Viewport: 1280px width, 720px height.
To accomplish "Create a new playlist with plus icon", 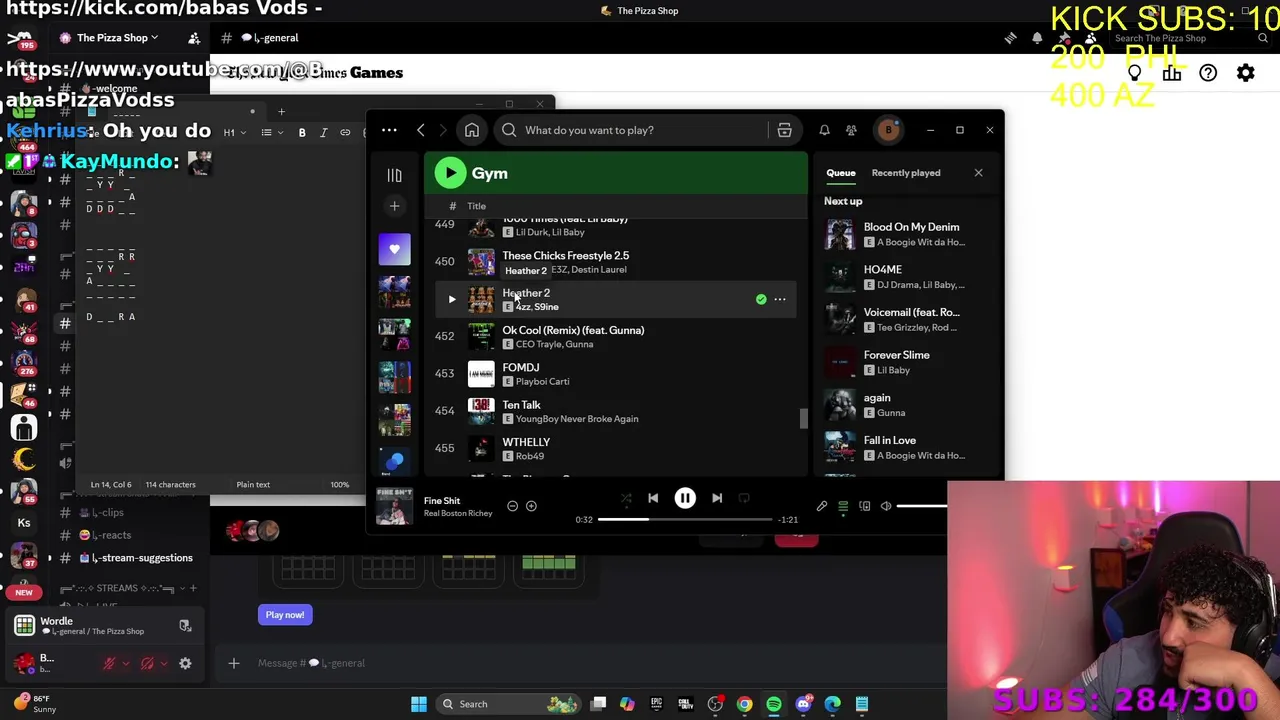I will [394, 206].
